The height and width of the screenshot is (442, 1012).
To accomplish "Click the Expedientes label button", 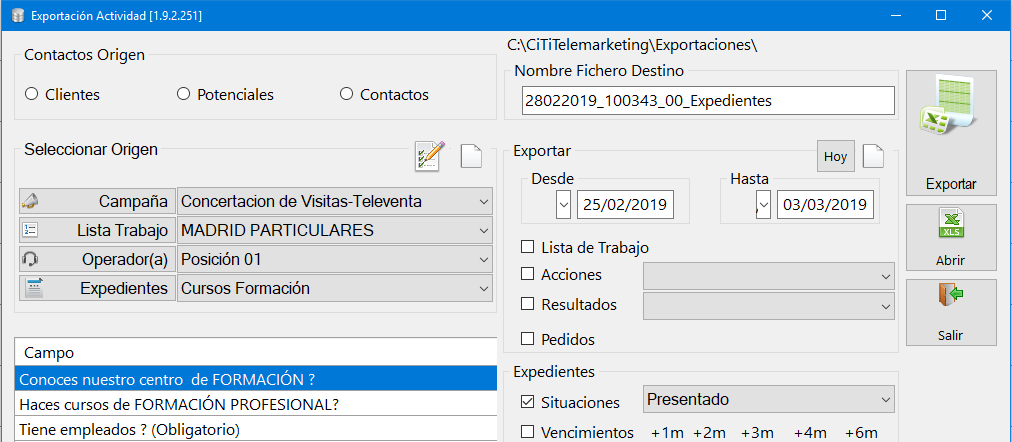I will [97, 288].
